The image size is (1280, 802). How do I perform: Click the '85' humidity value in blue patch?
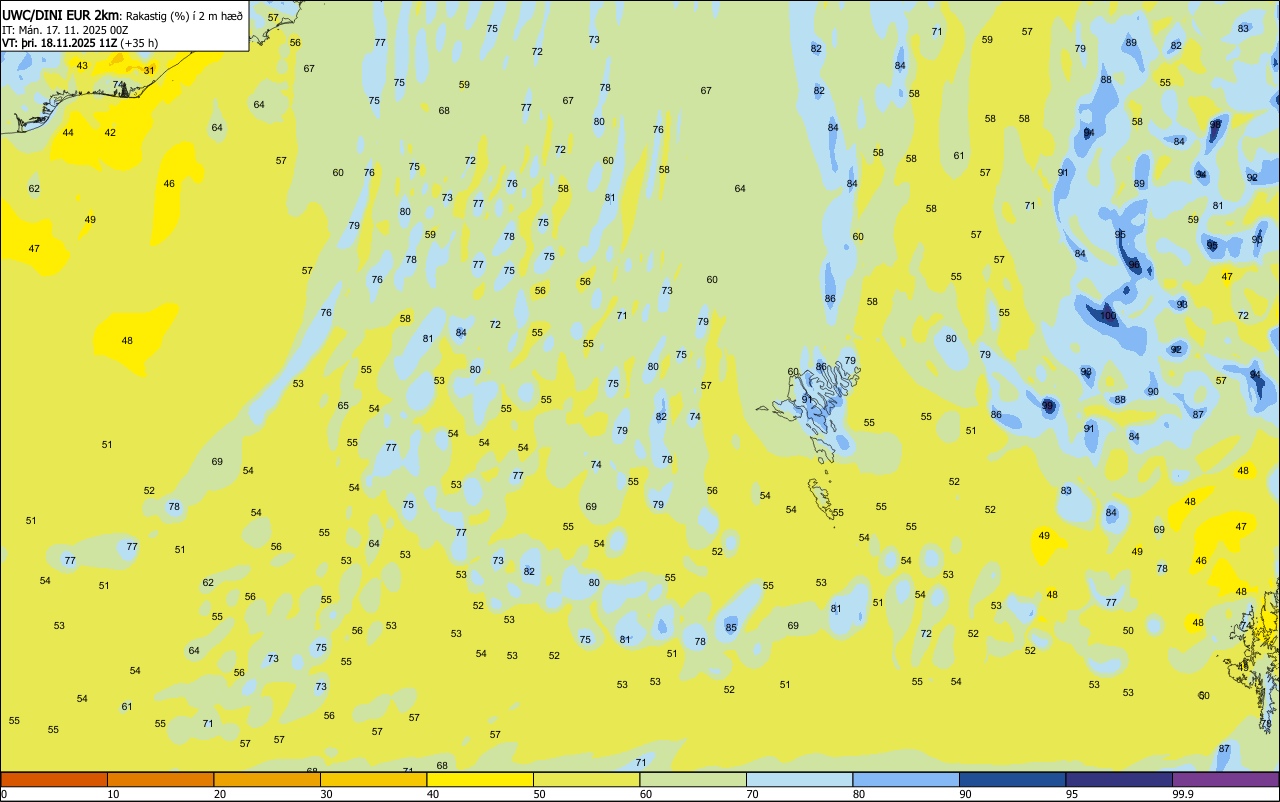click(x=731, y=628)
